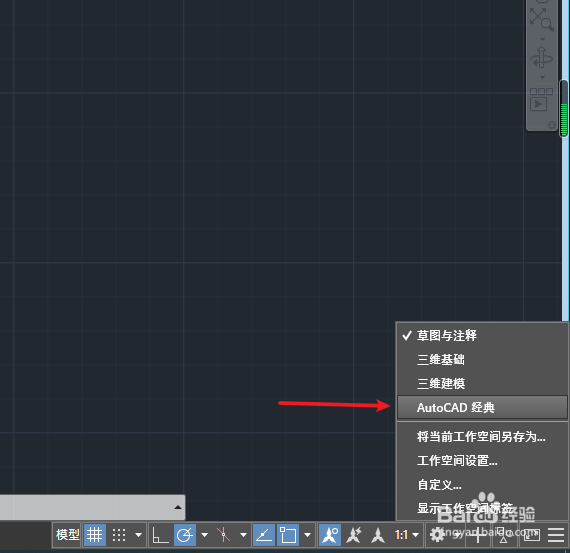The image size is (570, 553).
Task: Open 工作空间设置... entry
Action: [482, 461]
